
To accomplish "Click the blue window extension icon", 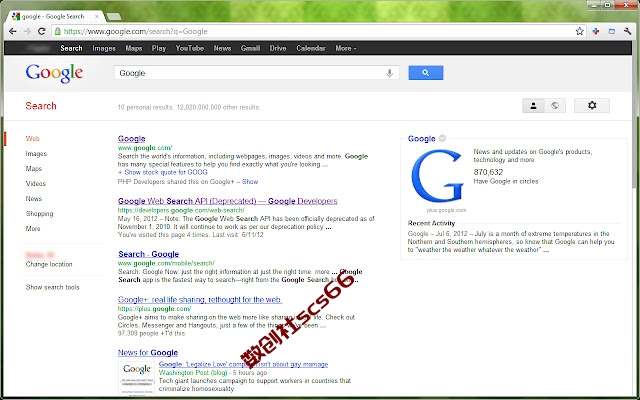I will (x=611, y=31).
